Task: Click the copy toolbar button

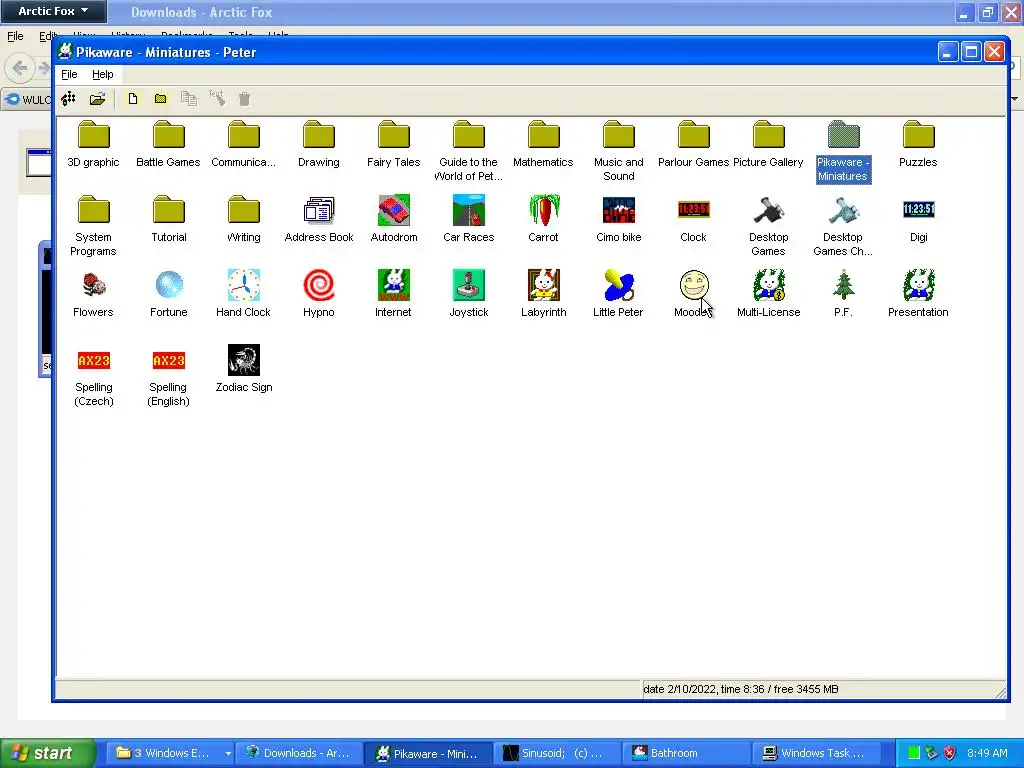Action: click(x=189, y=99)
